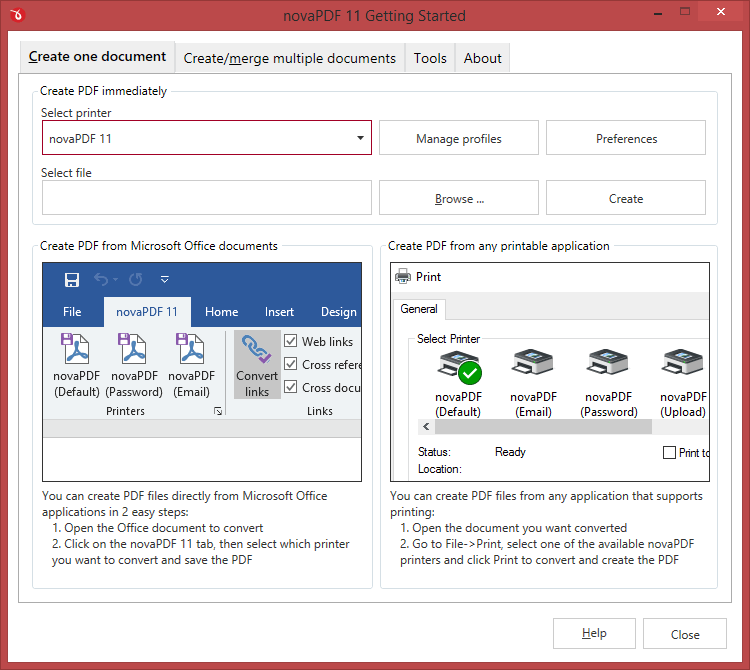
Task: Click the Browse button
Action: tap(459, 198)
